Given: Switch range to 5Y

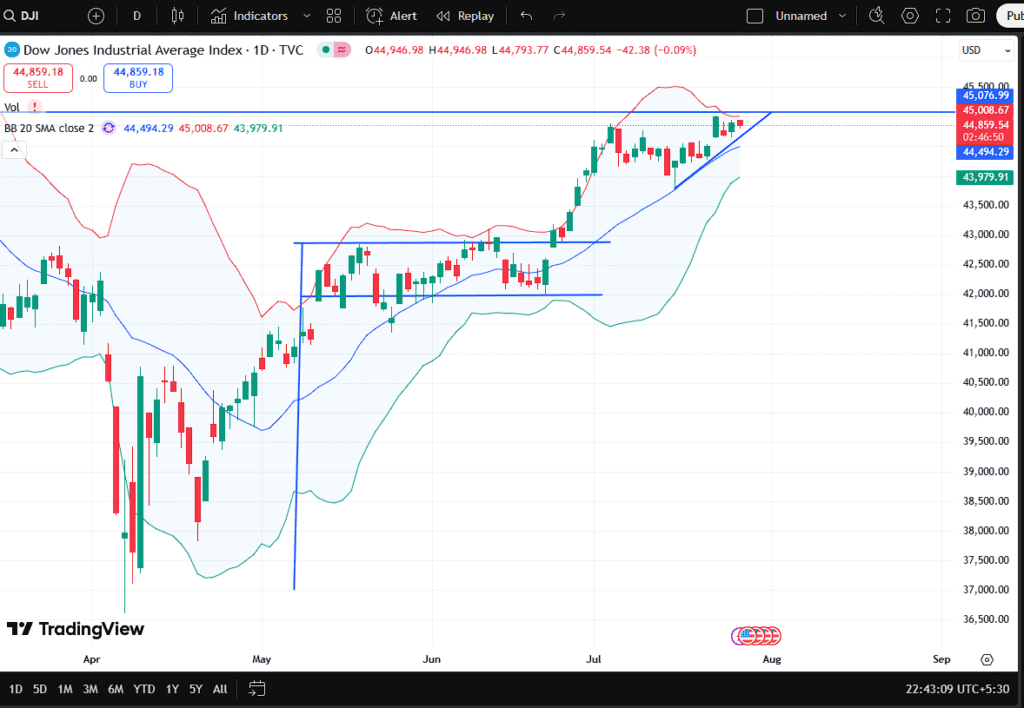Looking at the screenshot, I should click(196, 689).
